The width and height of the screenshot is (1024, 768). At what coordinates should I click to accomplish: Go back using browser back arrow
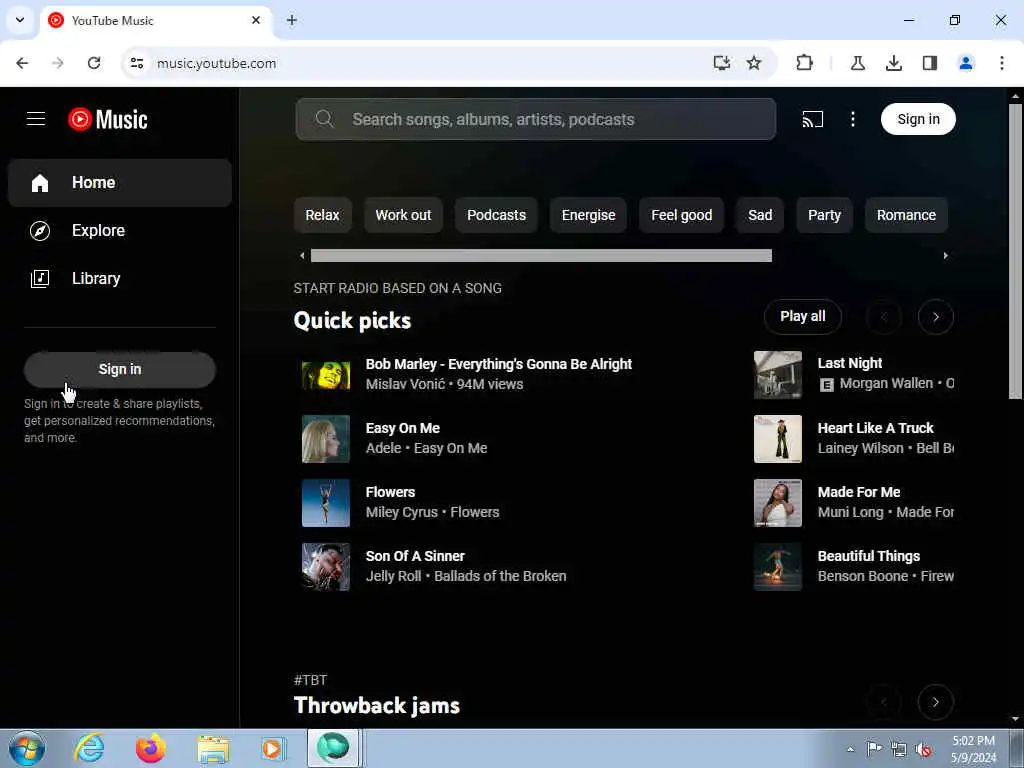click(22, 63)
